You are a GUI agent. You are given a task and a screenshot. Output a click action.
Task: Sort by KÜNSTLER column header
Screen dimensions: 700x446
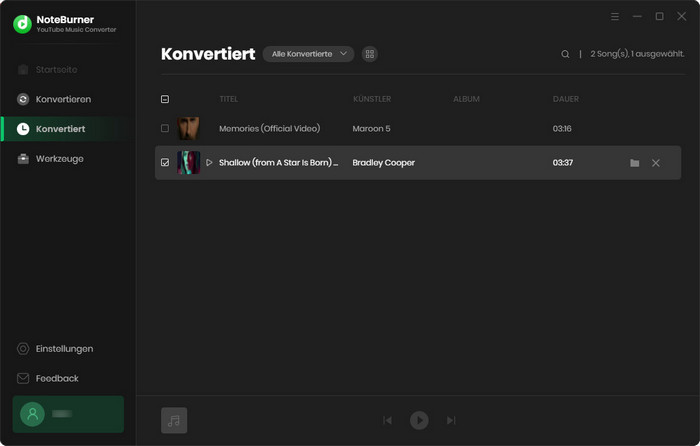point(372,99)
